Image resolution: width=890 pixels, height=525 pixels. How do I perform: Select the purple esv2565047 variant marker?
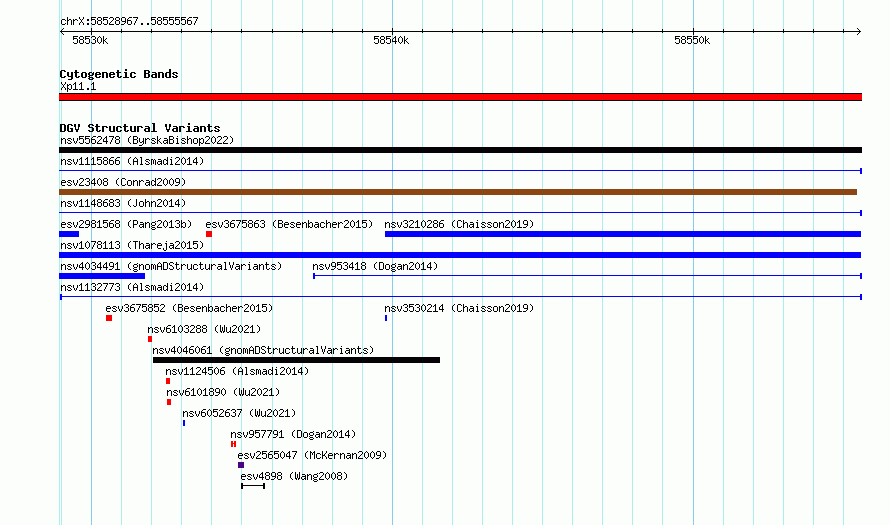pyautogui.click(x=241, y=465)
